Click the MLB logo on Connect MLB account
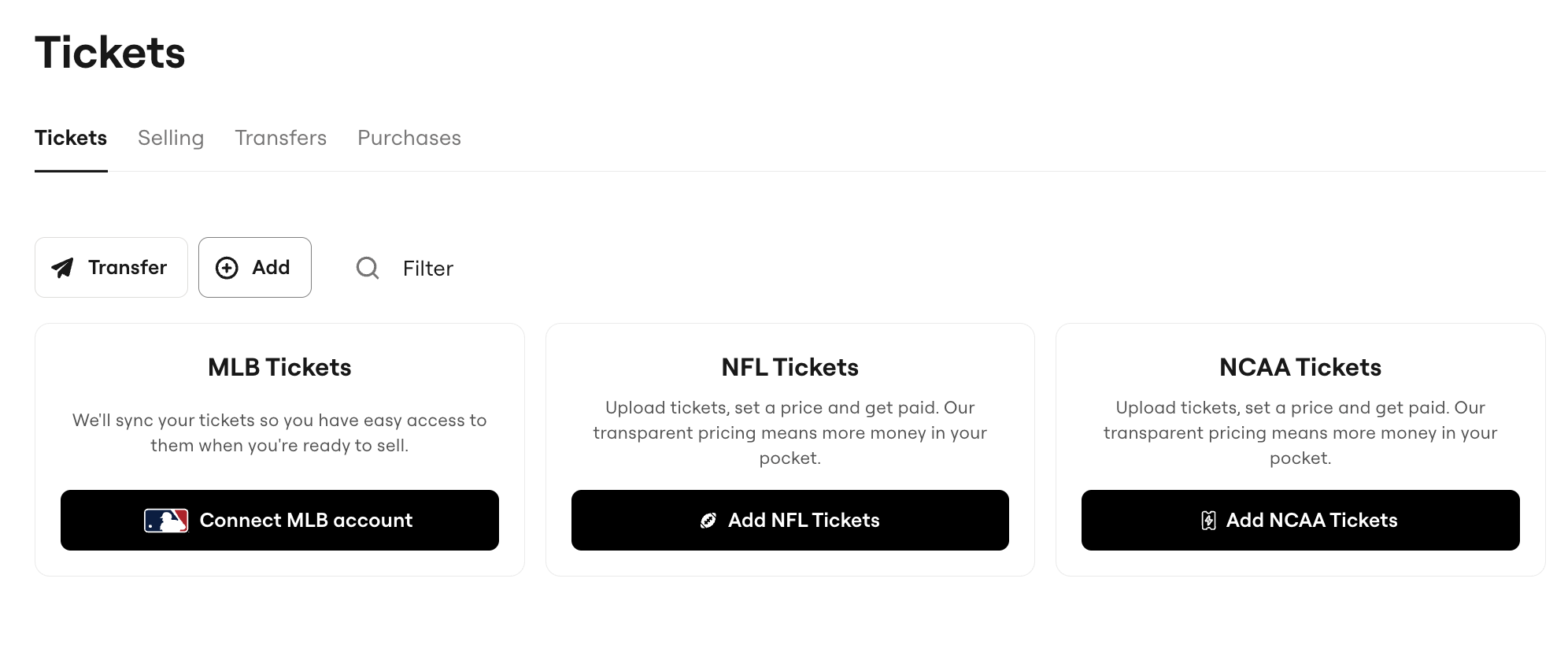The width and height of the screenshot is (1568, 649). pos(167,520)
